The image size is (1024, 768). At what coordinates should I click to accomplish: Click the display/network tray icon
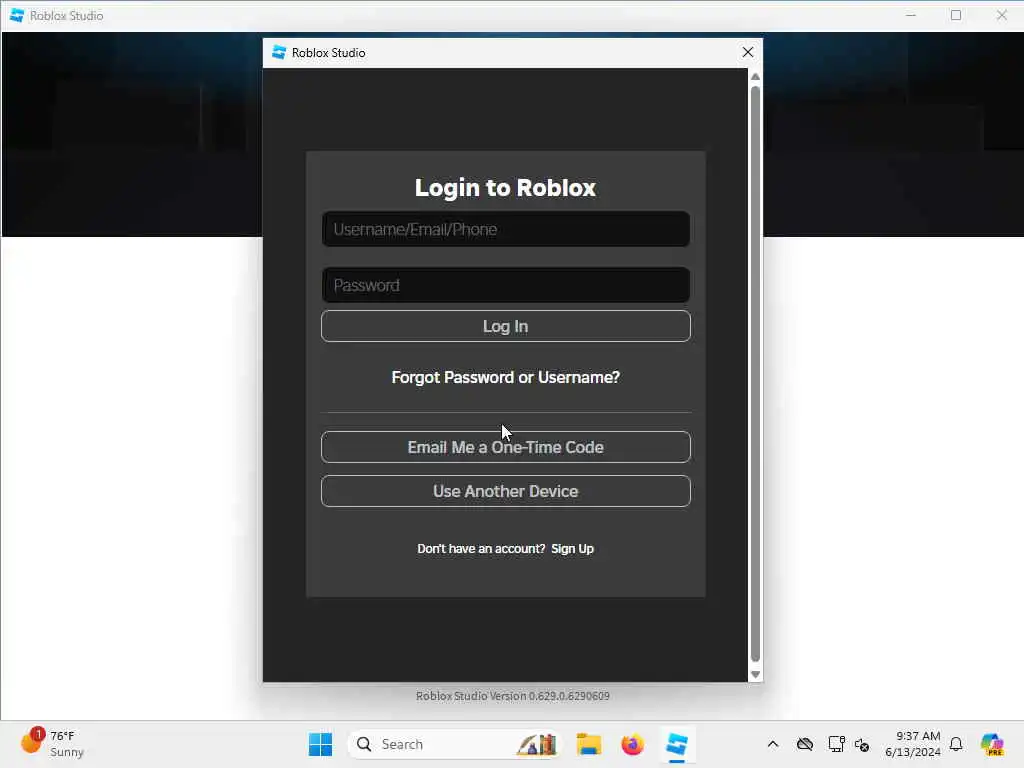(x=836, y=744)
